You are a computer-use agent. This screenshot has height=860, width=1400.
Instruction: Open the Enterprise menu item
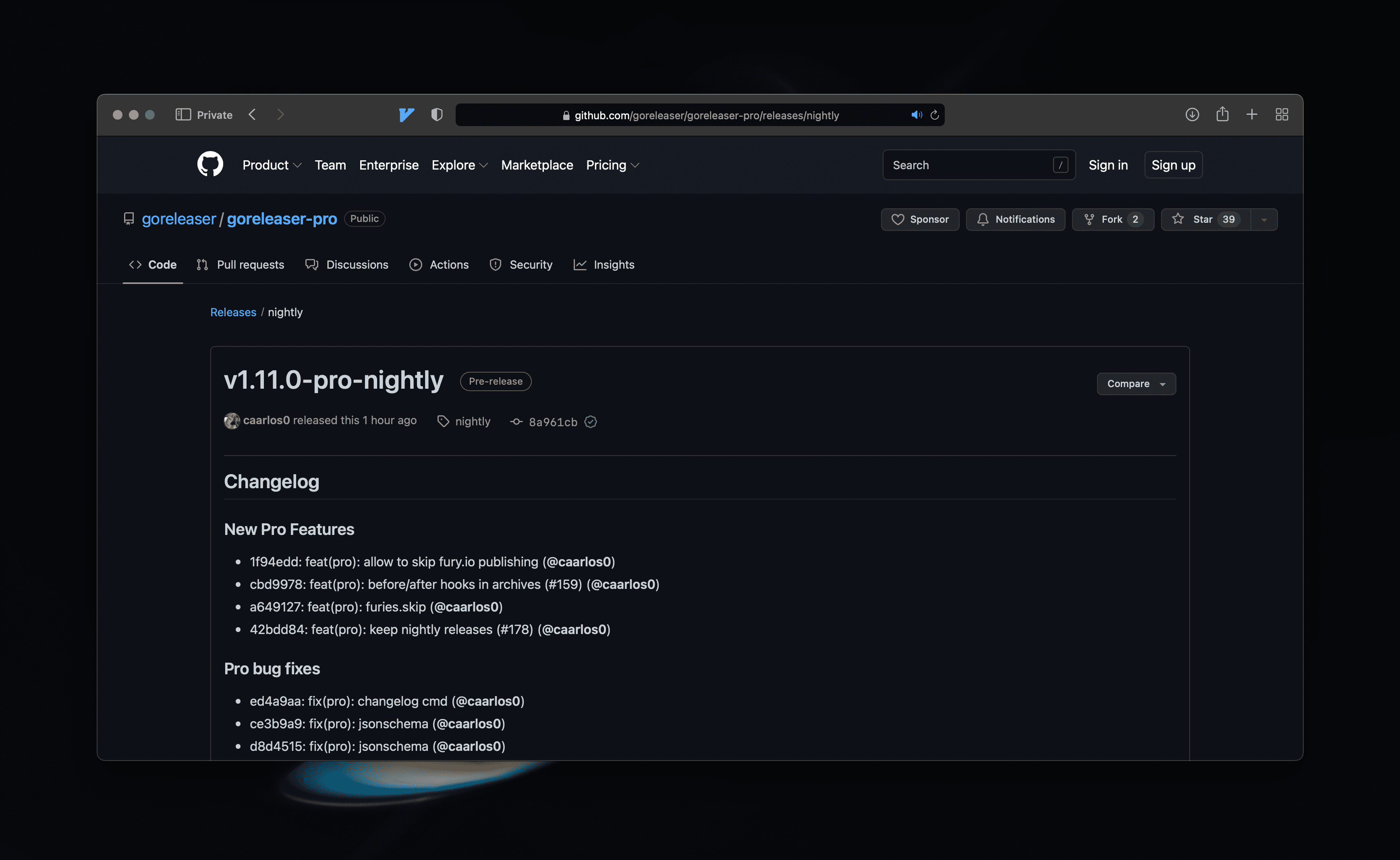pyautogui.click(x=388, y=165)
